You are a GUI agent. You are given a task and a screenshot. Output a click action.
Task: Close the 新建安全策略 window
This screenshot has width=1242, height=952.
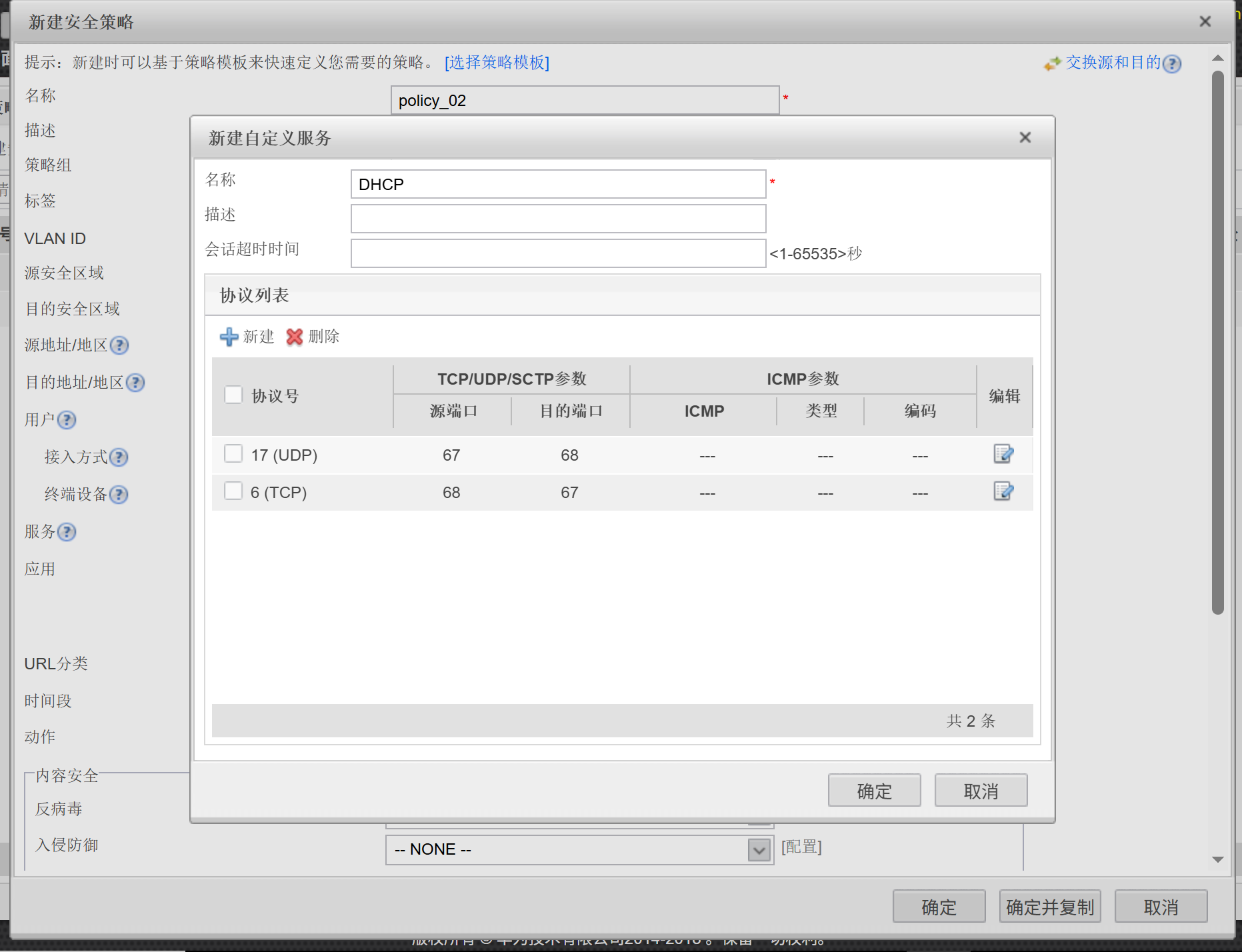(1205, 21)
